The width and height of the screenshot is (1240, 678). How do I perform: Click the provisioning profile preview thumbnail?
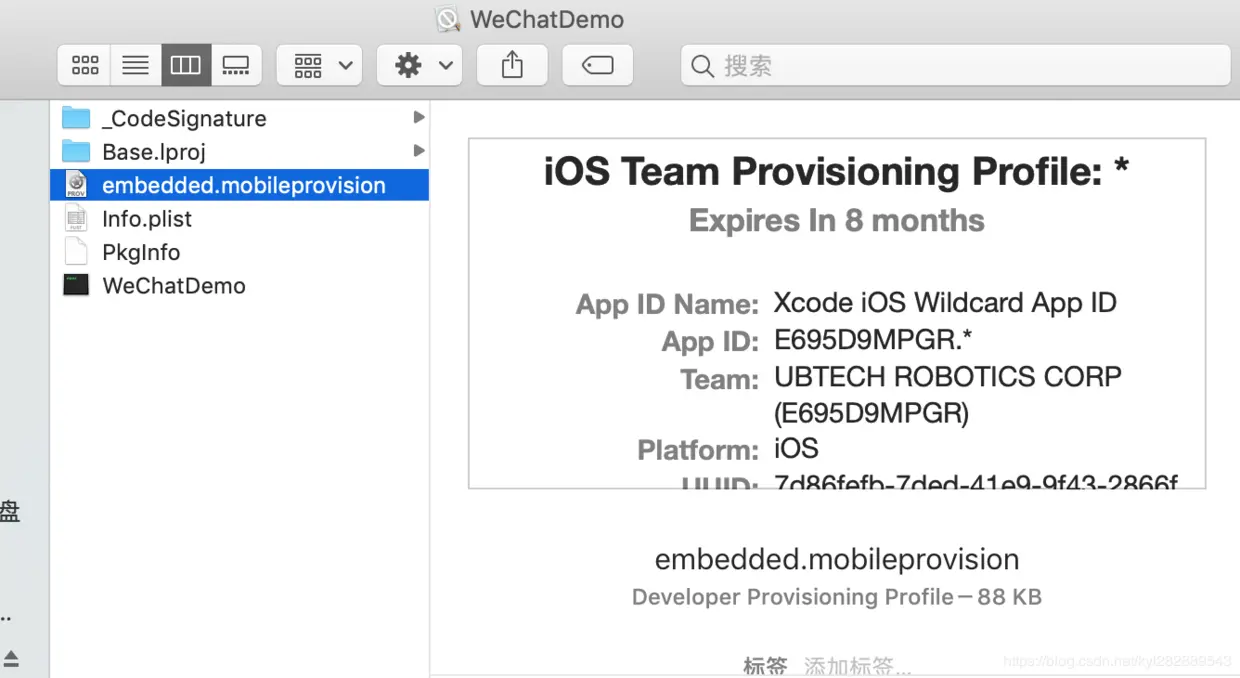(x=836, y=313)
